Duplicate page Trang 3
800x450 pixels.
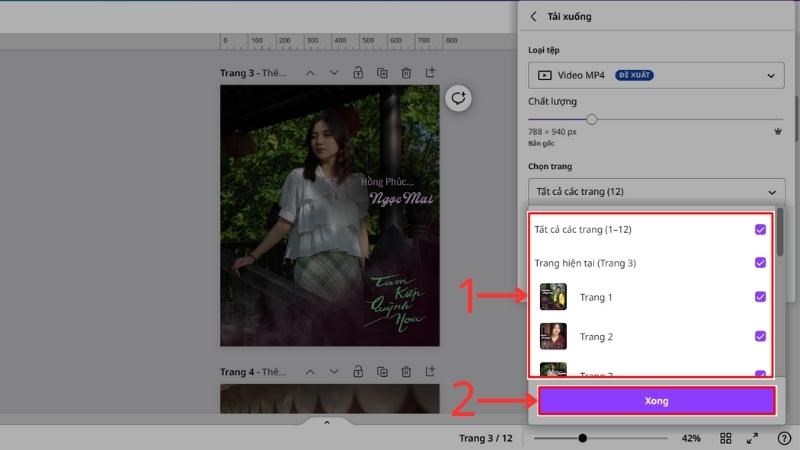click(382, 73)
